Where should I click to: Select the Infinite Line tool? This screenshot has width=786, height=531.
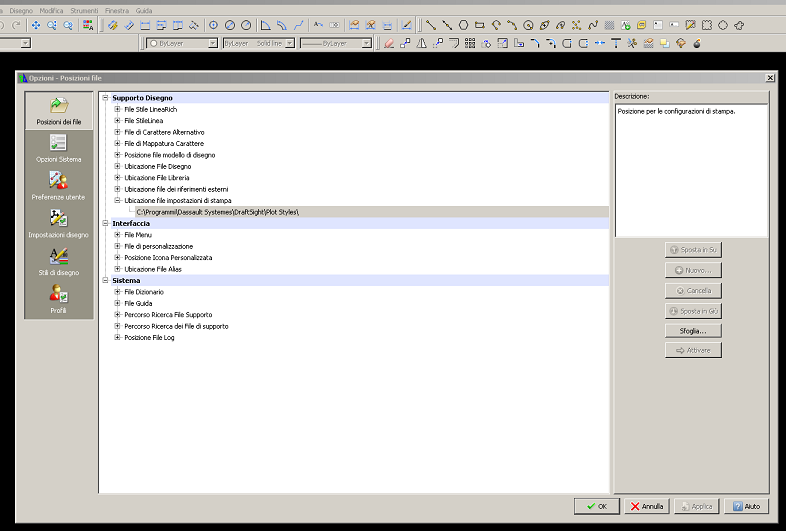tap(447, 25)
